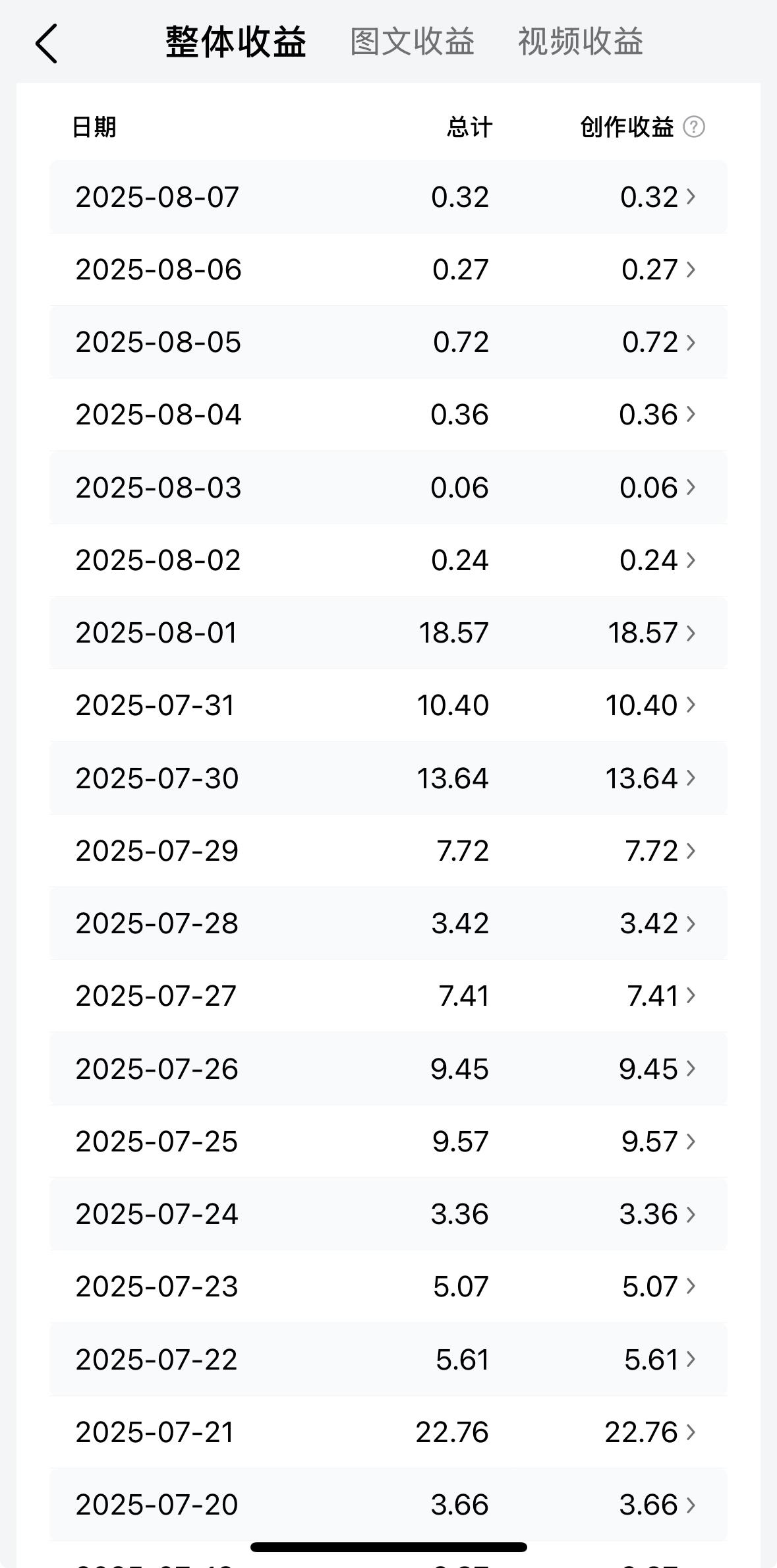Open chevron next to 0.06 earnings

(691, 487)
